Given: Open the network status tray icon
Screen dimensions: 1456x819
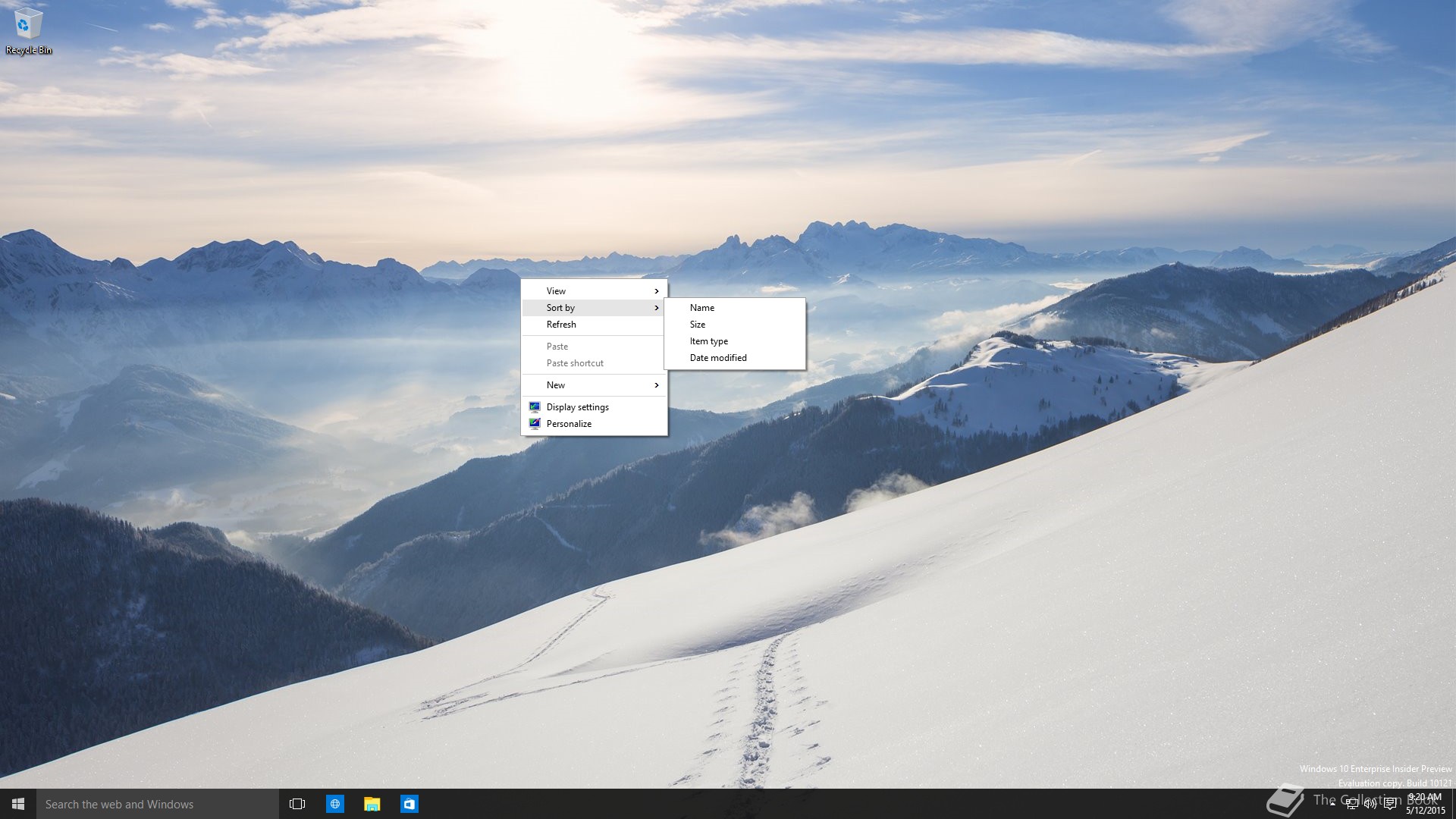Looking at the screenshot, I should [x=1351, y=804].
